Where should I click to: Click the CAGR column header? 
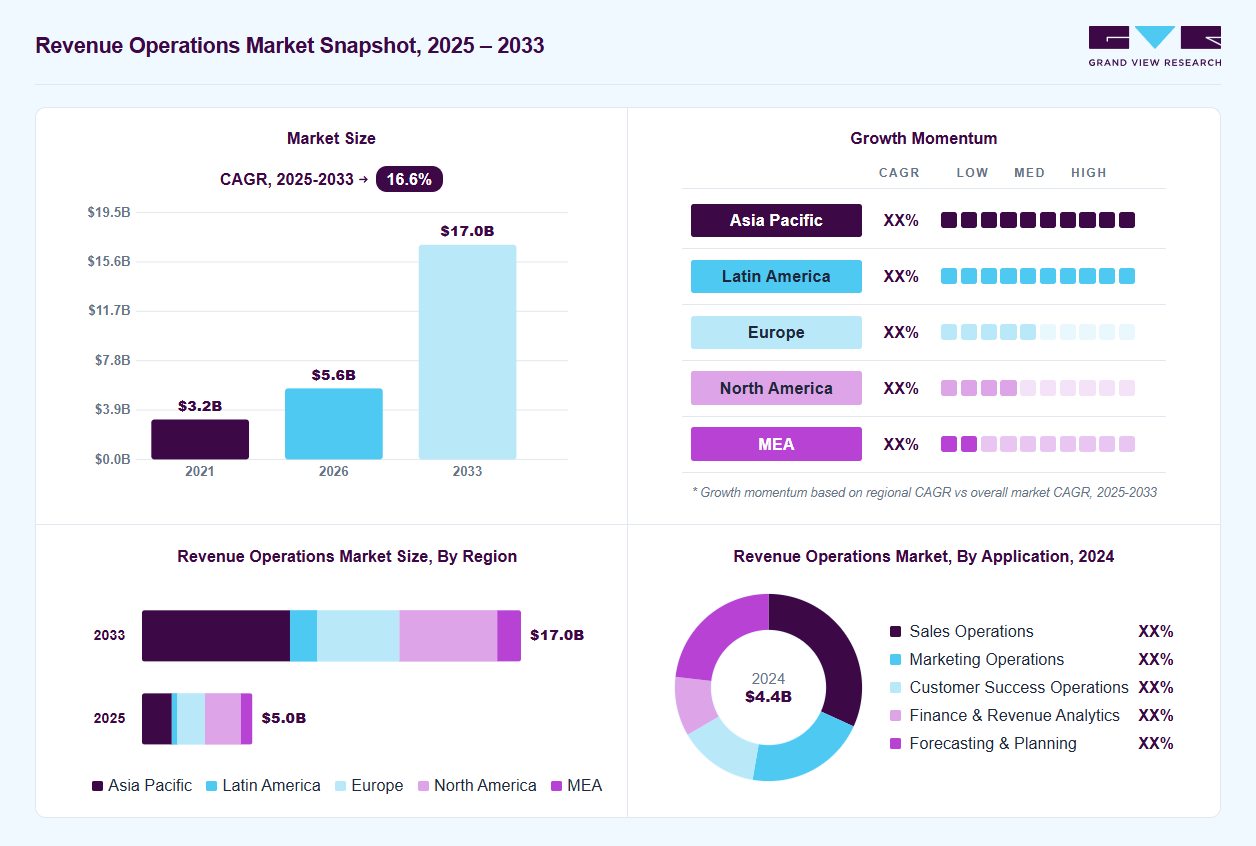pyautogui.click(x=899, y=173)
